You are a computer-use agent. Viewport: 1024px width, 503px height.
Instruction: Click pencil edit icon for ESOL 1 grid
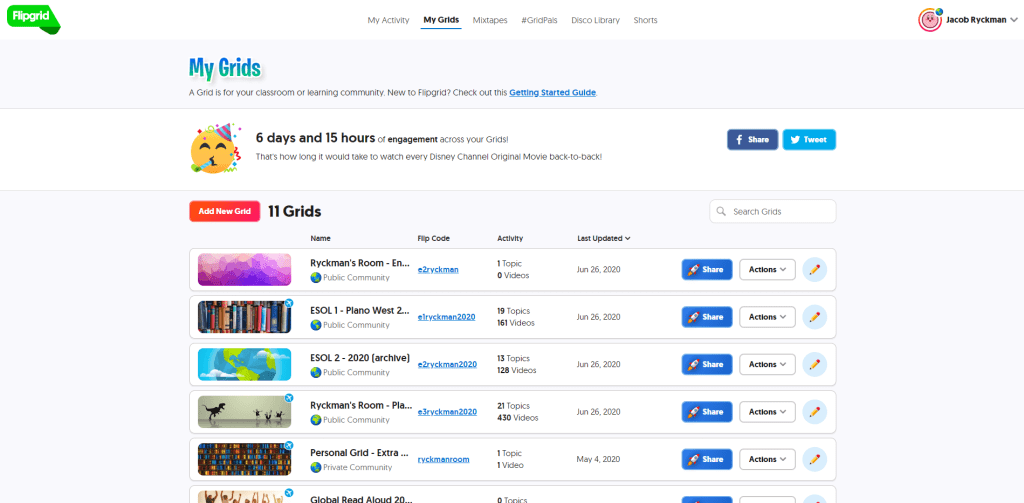point(814,317)
